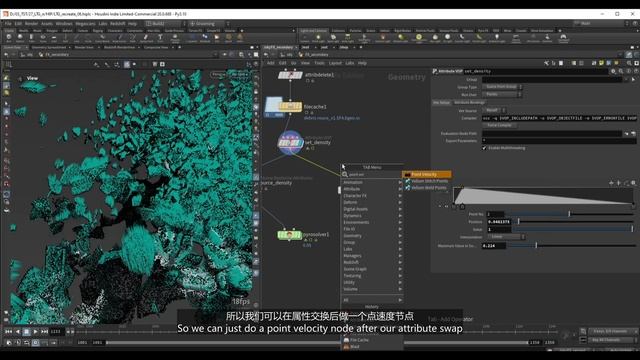Add a Sky Light from shelf
640x360 pixels.
[x=435, y=38]
